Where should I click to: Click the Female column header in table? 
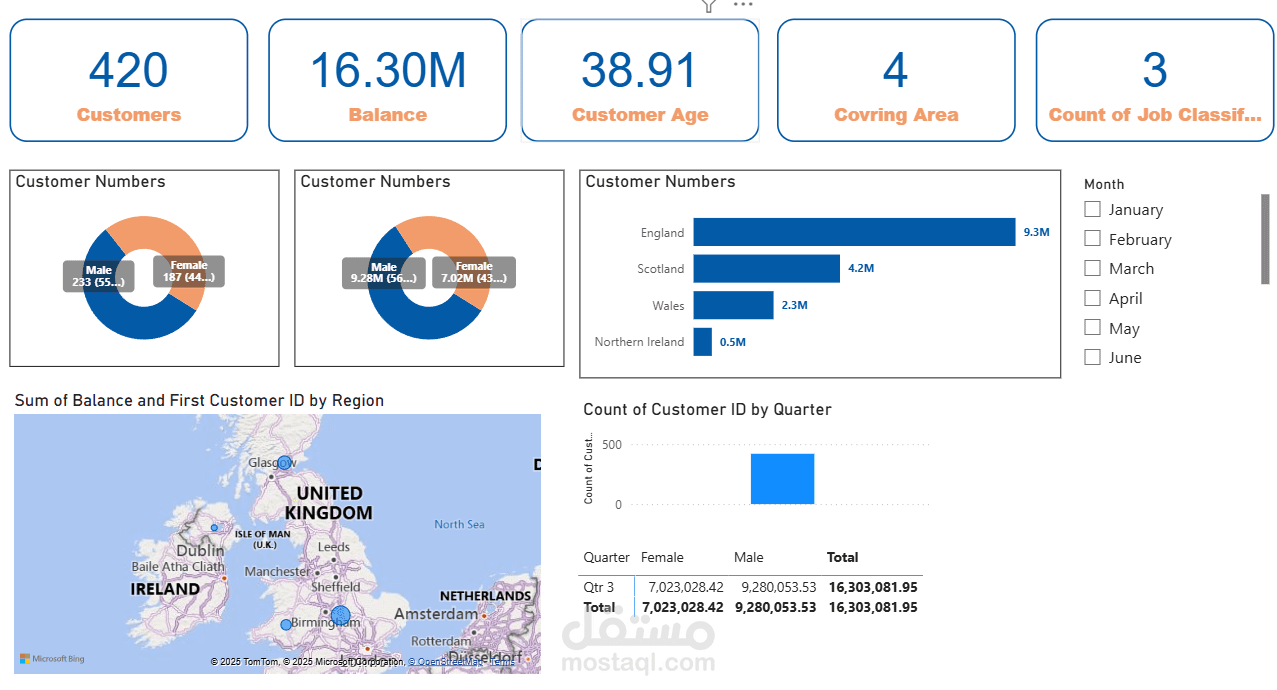pyautogui.click(x=662, y=557)
